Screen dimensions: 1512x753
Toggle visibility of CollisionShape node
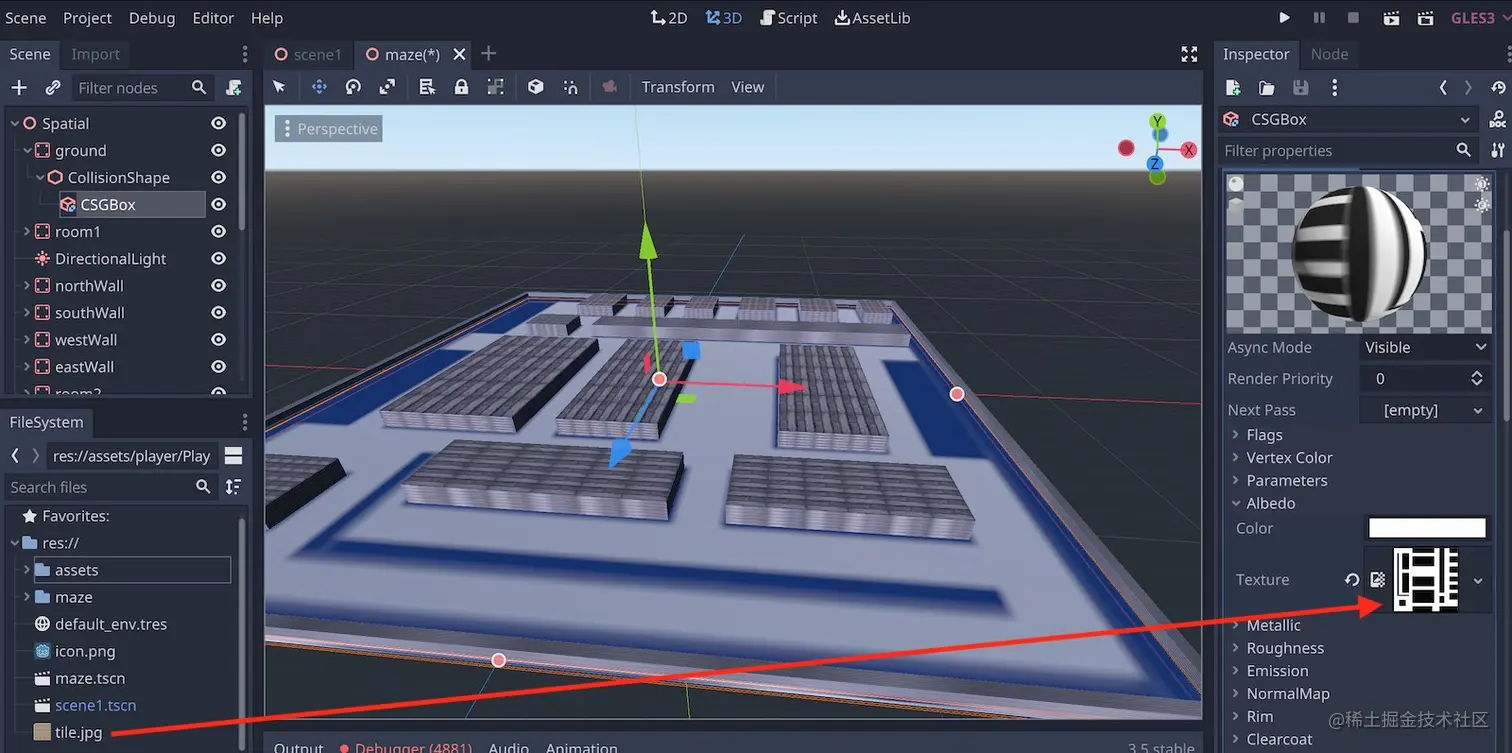(x=218, y=177)
